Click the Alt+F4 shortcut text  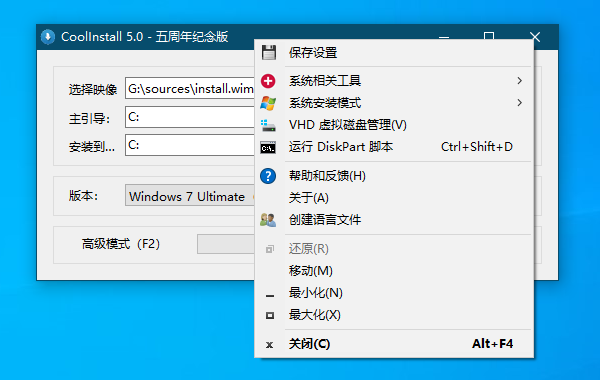pyautogui.click(x=492, y=344)
